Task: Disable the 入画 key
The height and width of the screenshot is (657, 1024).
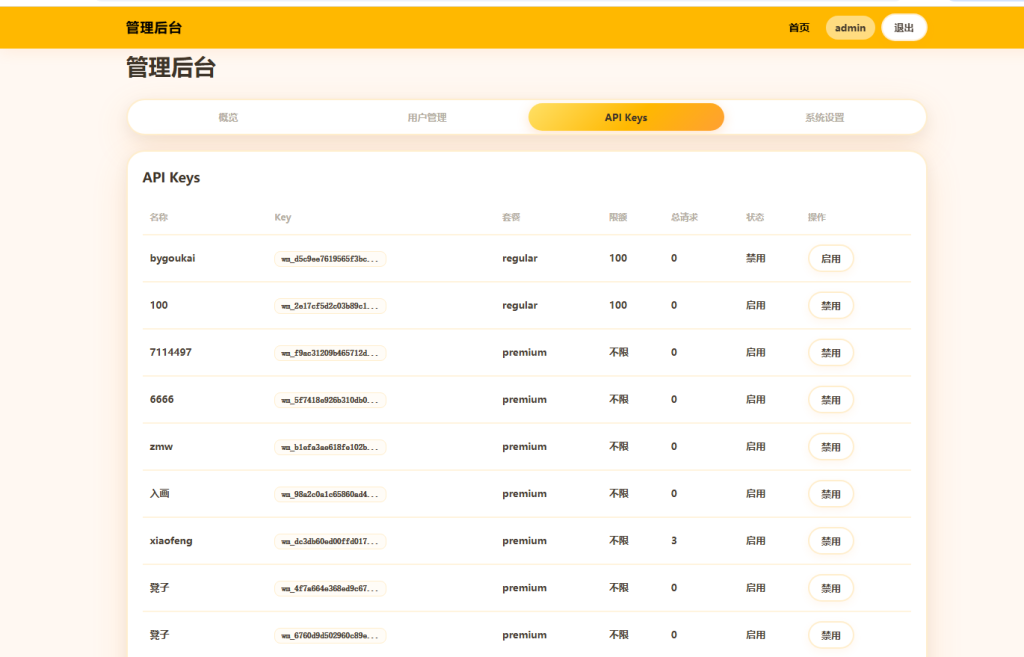Action: pyautogui.click(x=831, y=494)
